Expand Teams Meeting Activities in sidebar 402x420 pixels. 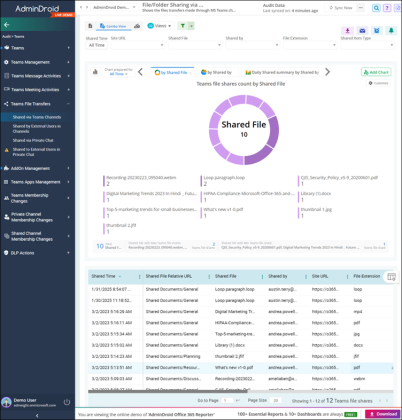[37, 90]
